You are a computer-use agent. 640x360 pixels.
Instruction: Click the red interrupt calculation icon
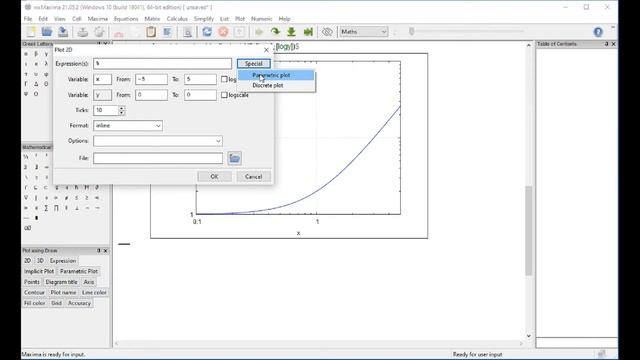point(223,32)
